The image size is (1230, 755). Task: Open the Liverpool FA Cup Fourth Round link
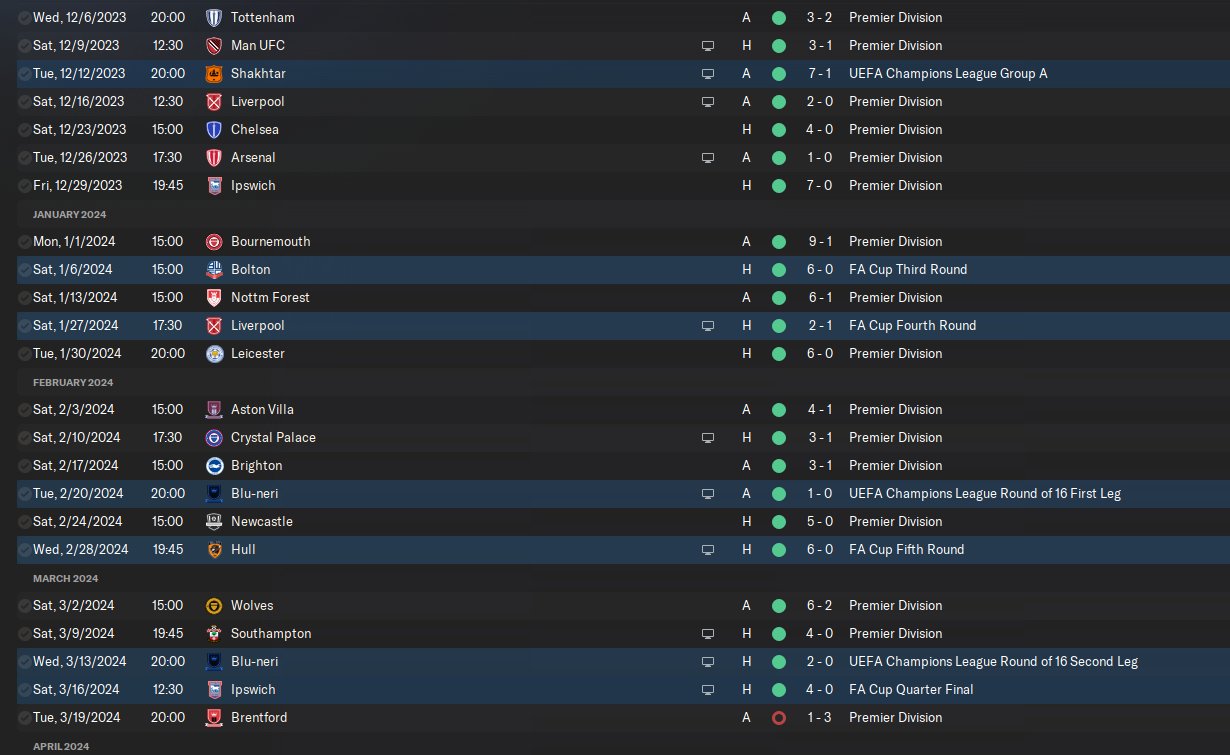click(x=912, y=325)
